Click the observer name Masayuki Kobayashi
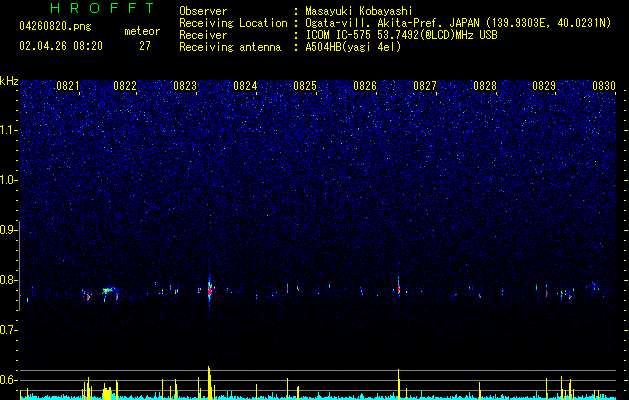 (359, 11)
